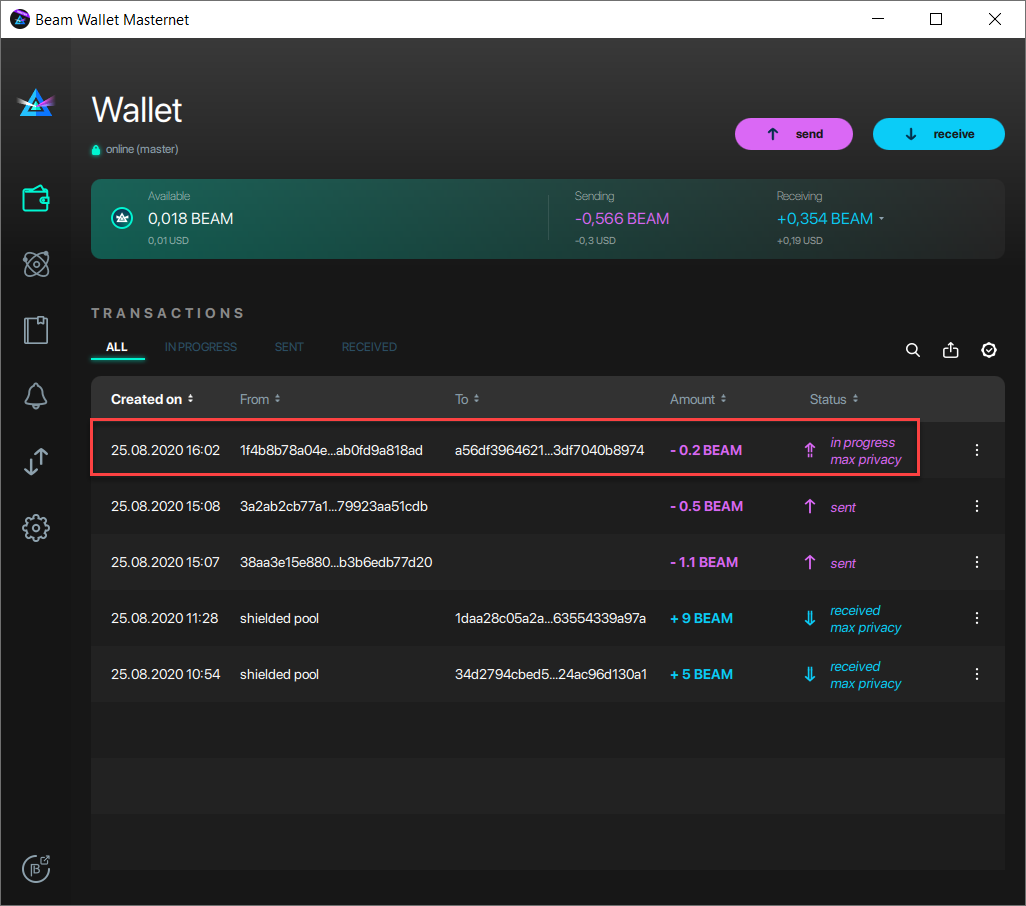Switch to the IN PROGRESS tab
Image resolution: width=1026 pixels, height=906 pixels.
(200, 347)
